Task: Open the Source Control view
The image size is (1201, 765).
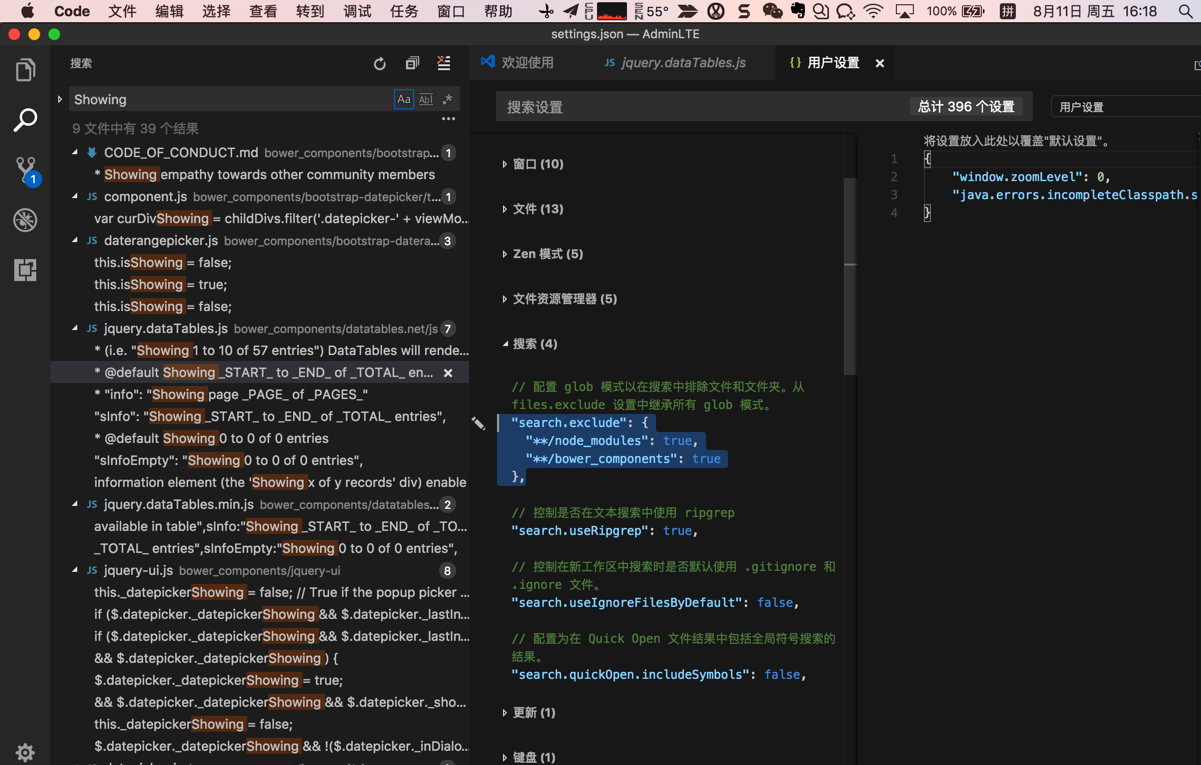Action: coord(25,169)
